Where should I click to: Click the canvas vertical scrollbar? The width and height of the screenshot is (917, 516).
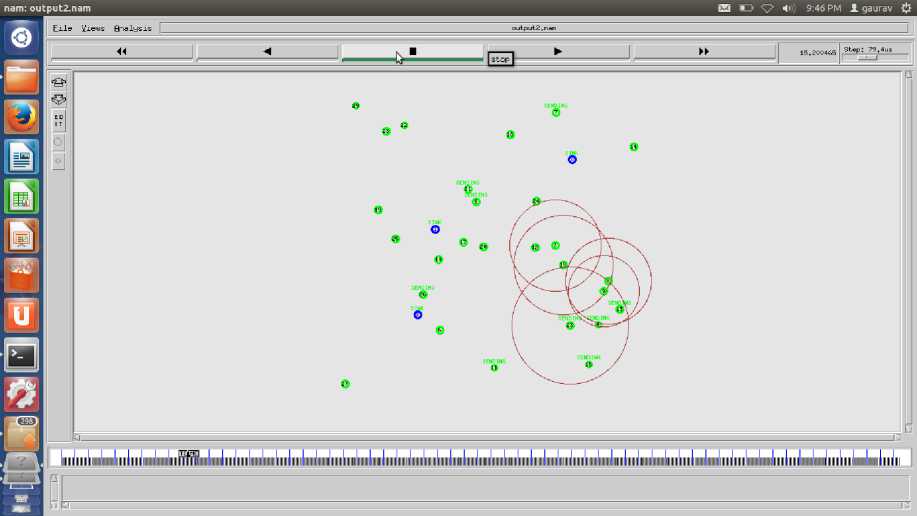coord(908,252)
